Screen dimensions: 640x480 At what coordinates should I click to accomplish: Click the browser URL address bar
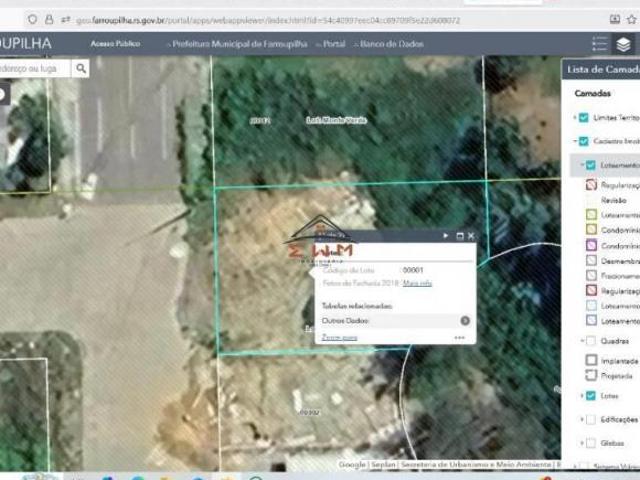click(268, 20)
